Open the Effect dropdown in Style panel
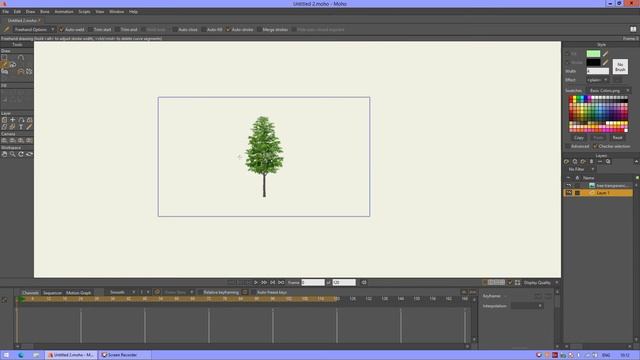640x360 pixels. [598, 80]
